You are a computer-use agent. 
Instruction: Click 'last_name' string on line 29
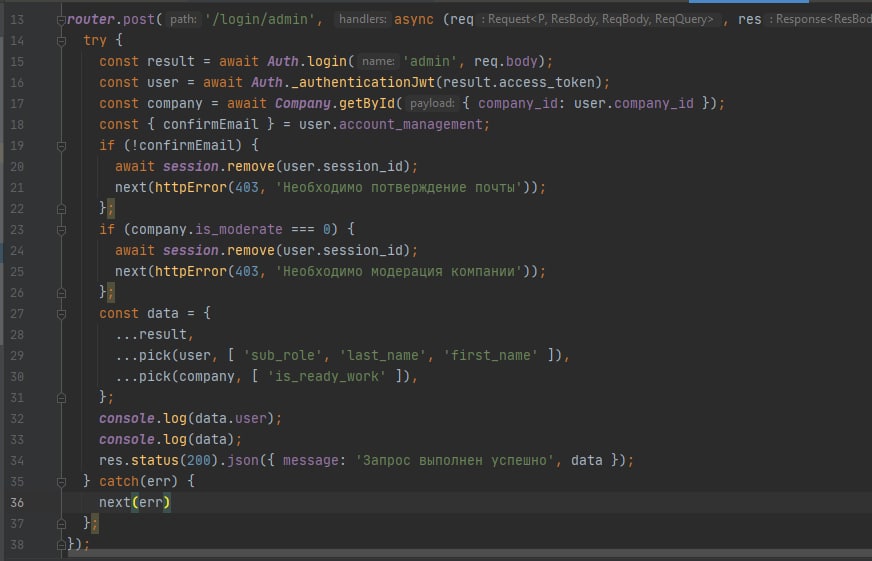pyautogui.click(x=383, y=355)
